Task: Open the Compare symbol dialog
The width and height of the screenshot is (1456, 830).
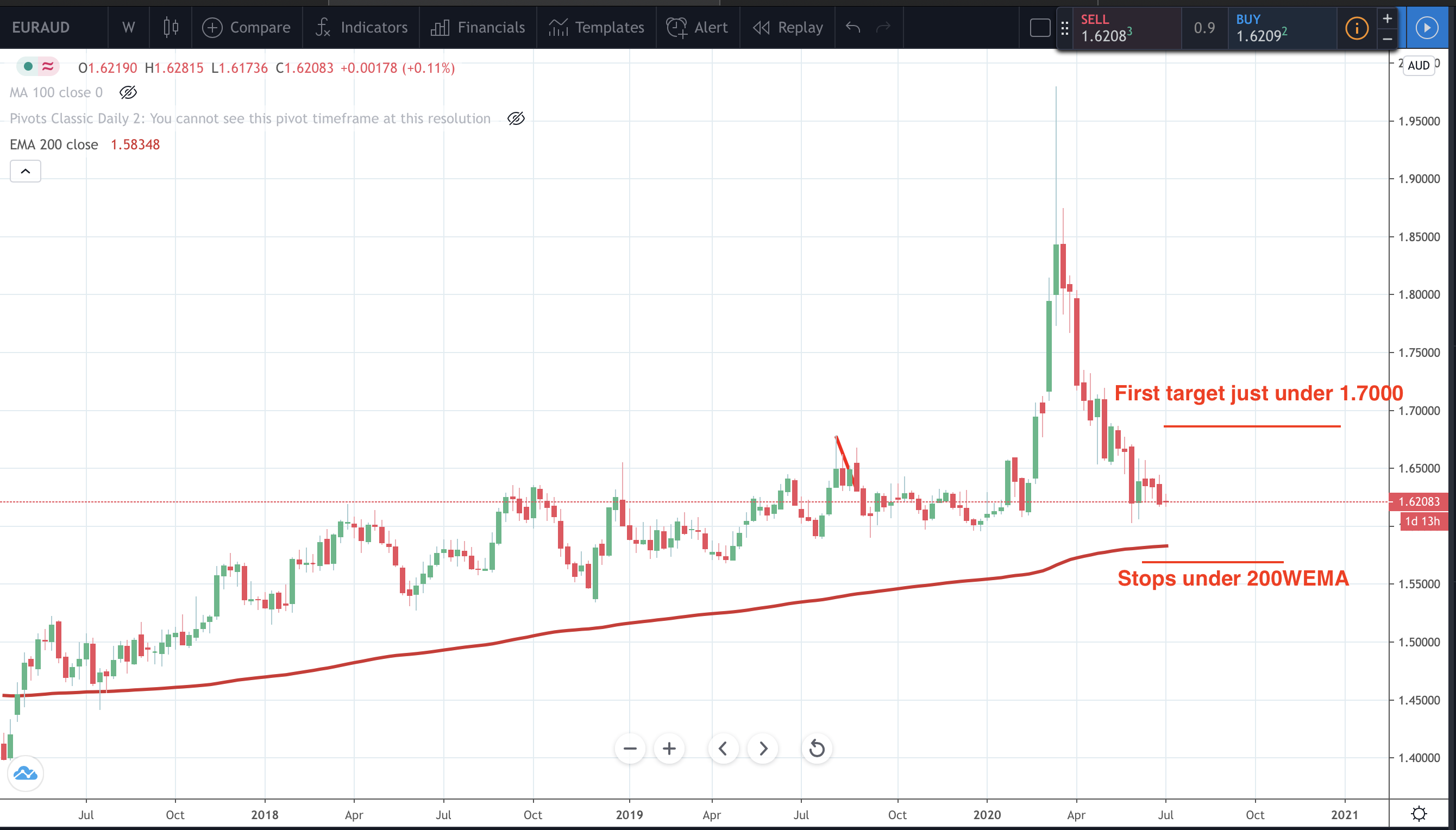Action: [x=246, y=27]
